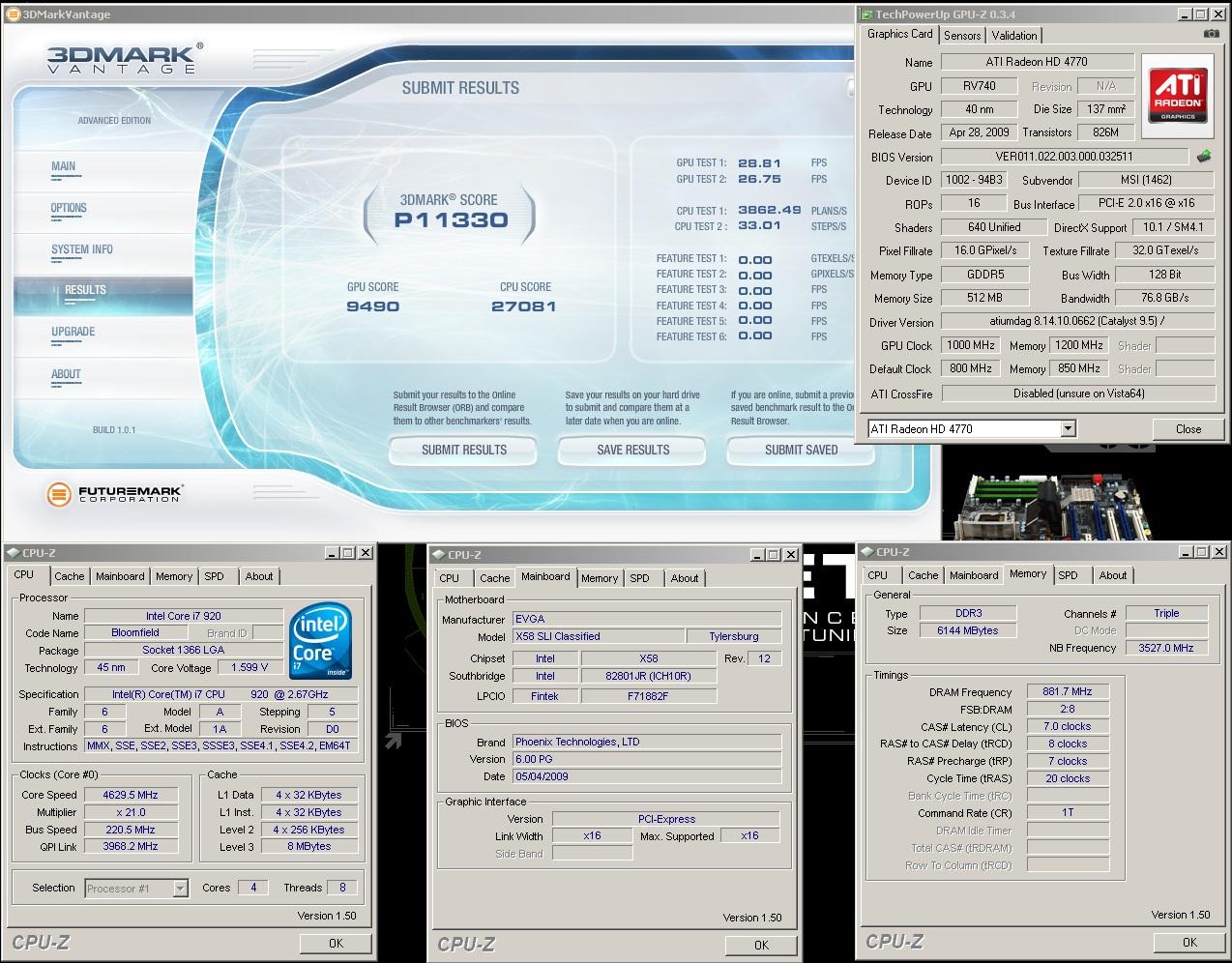Click the Memory Size 6144 MBytes field
The width and height of the screenshot is (1232, 963).
tap(967, 630)
